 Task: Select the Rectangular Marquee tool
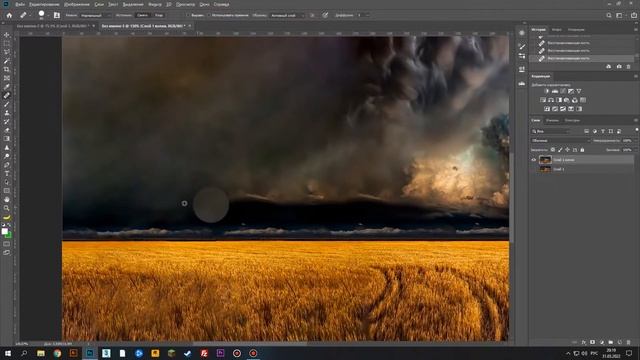(7, 44)
